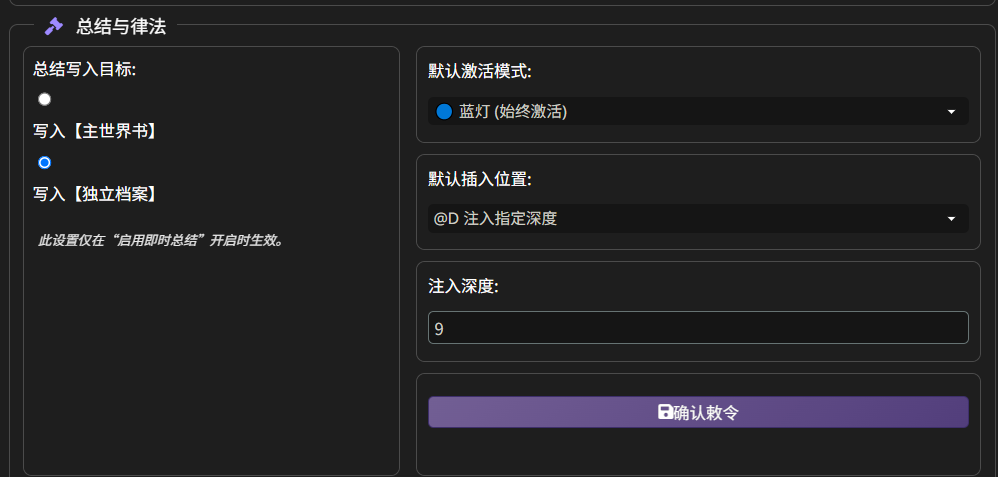
Task: Open the @D 注入指定深度 position dropdown
Action: click(690, 219)
